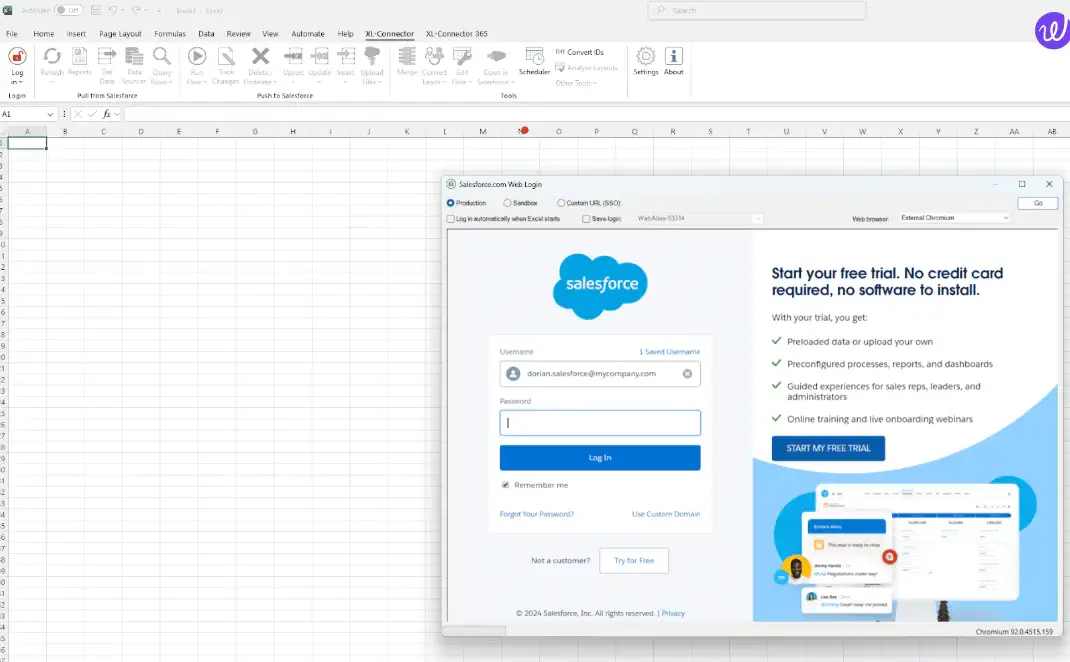Click the Use Custom Domain link
Image resolution: width=1070 pixels, height=662 pixels.
[x=666, y=514]
